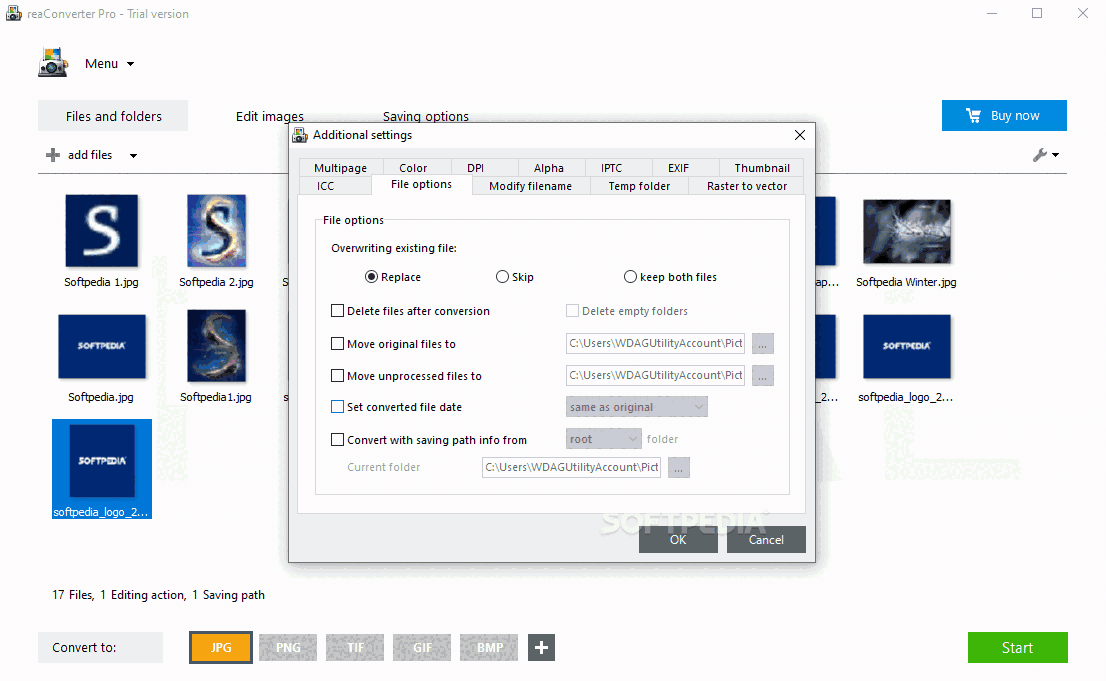Browse path for Move unprocessed files to
This screenshot has height=681, width=1106.
[762, 375]
